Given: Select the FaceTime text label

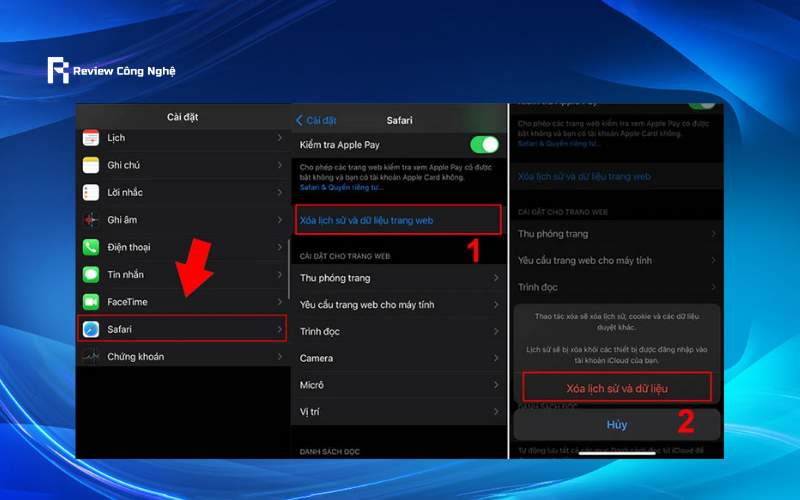Looking at the screenshot, I should [x=128, y=302].
